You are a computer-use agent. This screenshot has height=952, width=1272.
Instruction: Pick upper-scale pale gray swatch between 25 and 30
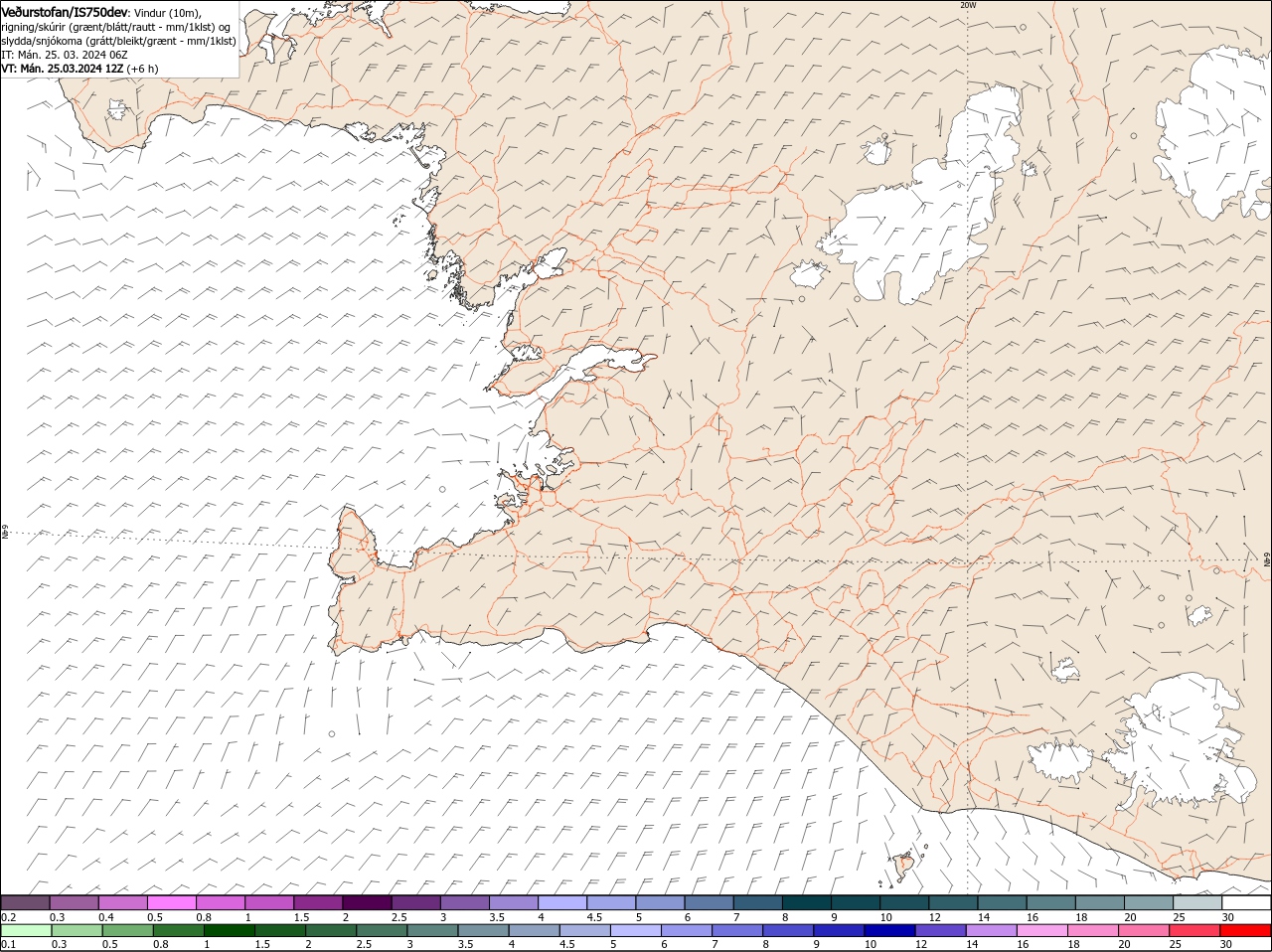[1197, 902]
